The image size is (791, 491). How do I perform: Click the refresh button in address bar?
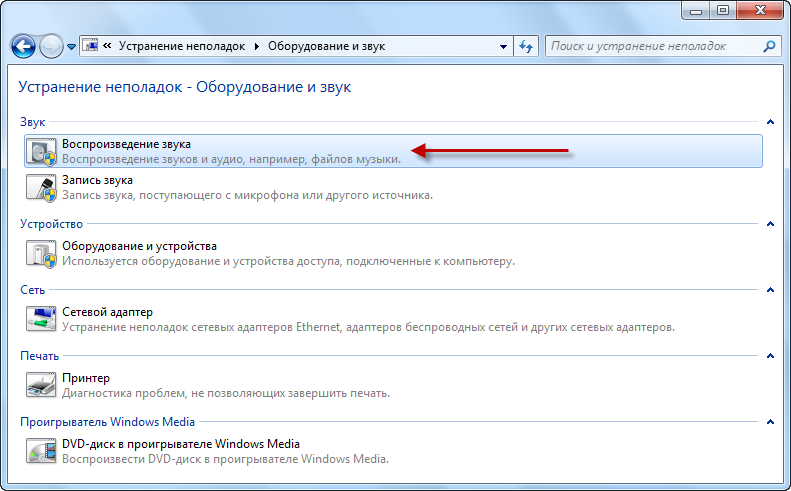(527, 46)
